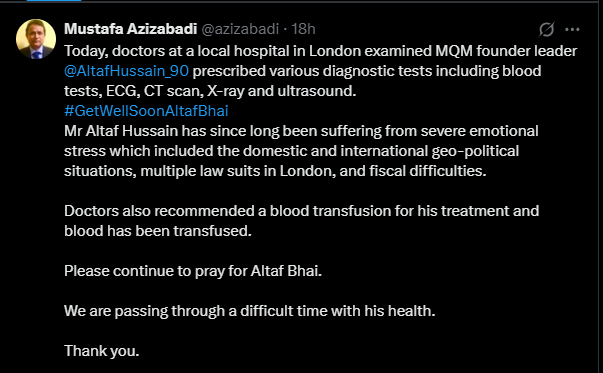Click the 'Please continue to pray for Altaf Bhai' line
The height and width of the screenshot is (373, 603).
193,271
